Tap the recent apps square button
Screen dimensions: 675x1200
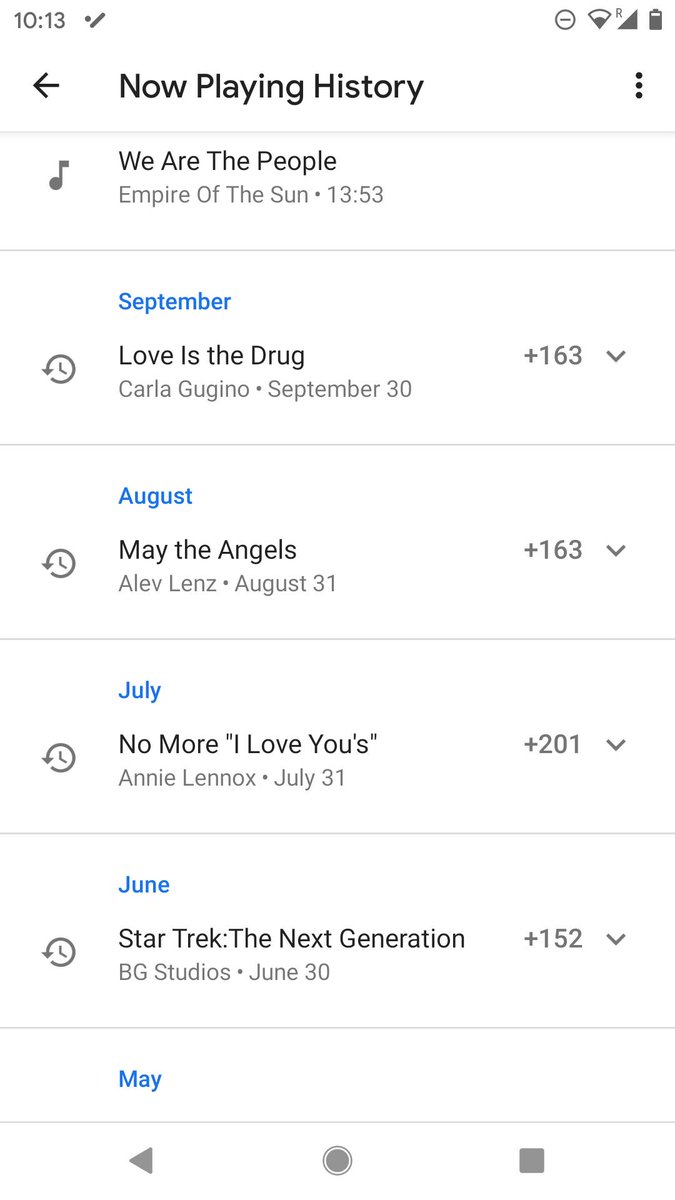pos(531,1160)
